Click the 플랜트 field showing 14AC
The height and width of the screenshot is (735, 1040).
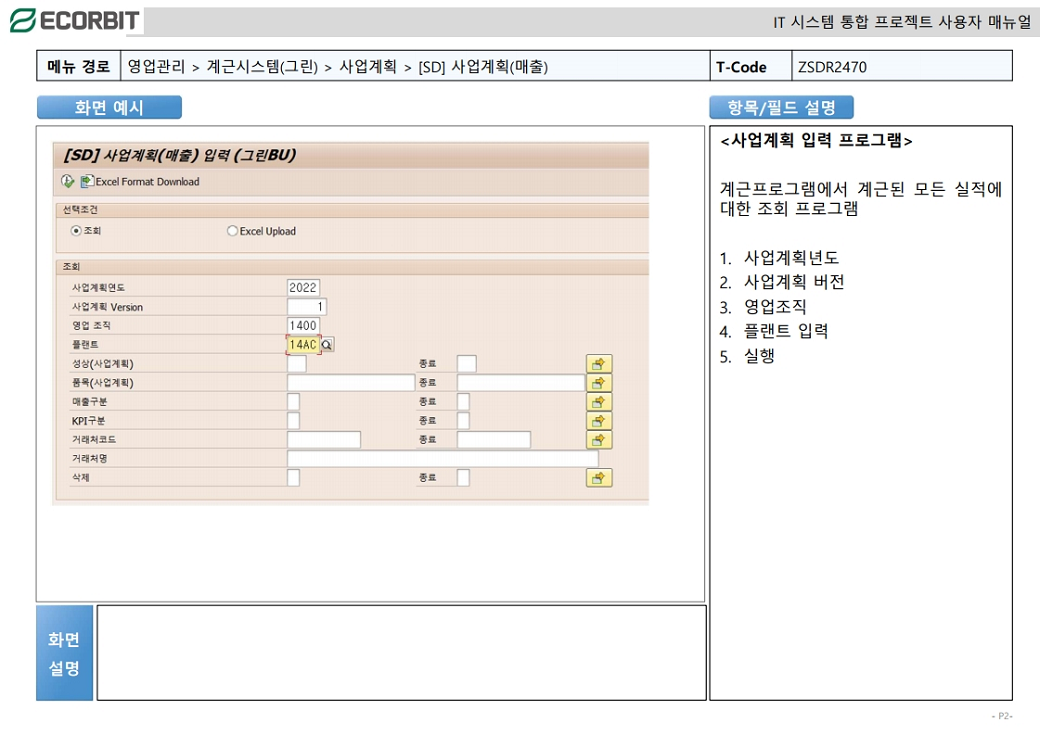point(303,344)
